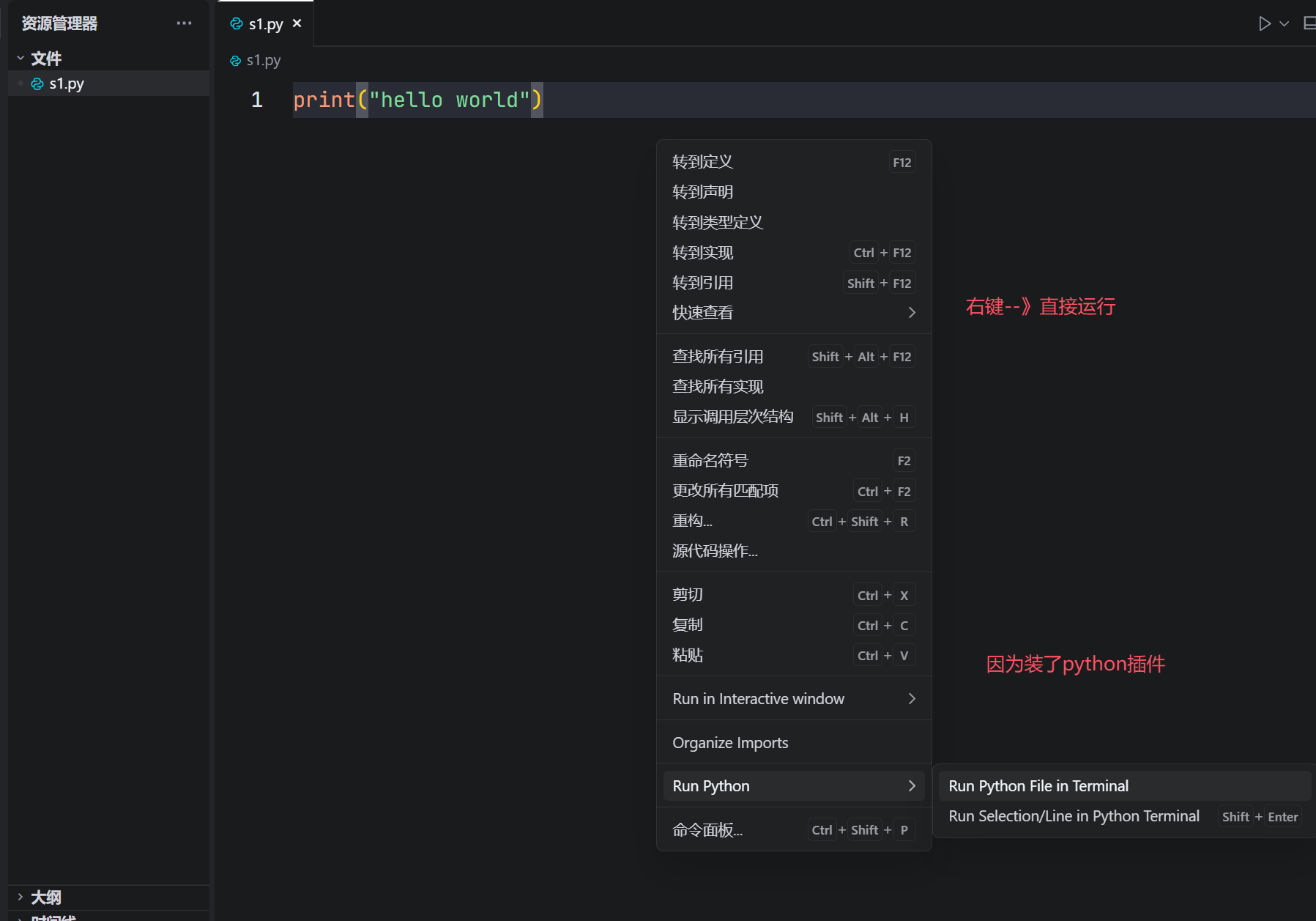Open the run options dropdown arrow
Screen dimensions: 1316x921
(x=1284, y=23)
